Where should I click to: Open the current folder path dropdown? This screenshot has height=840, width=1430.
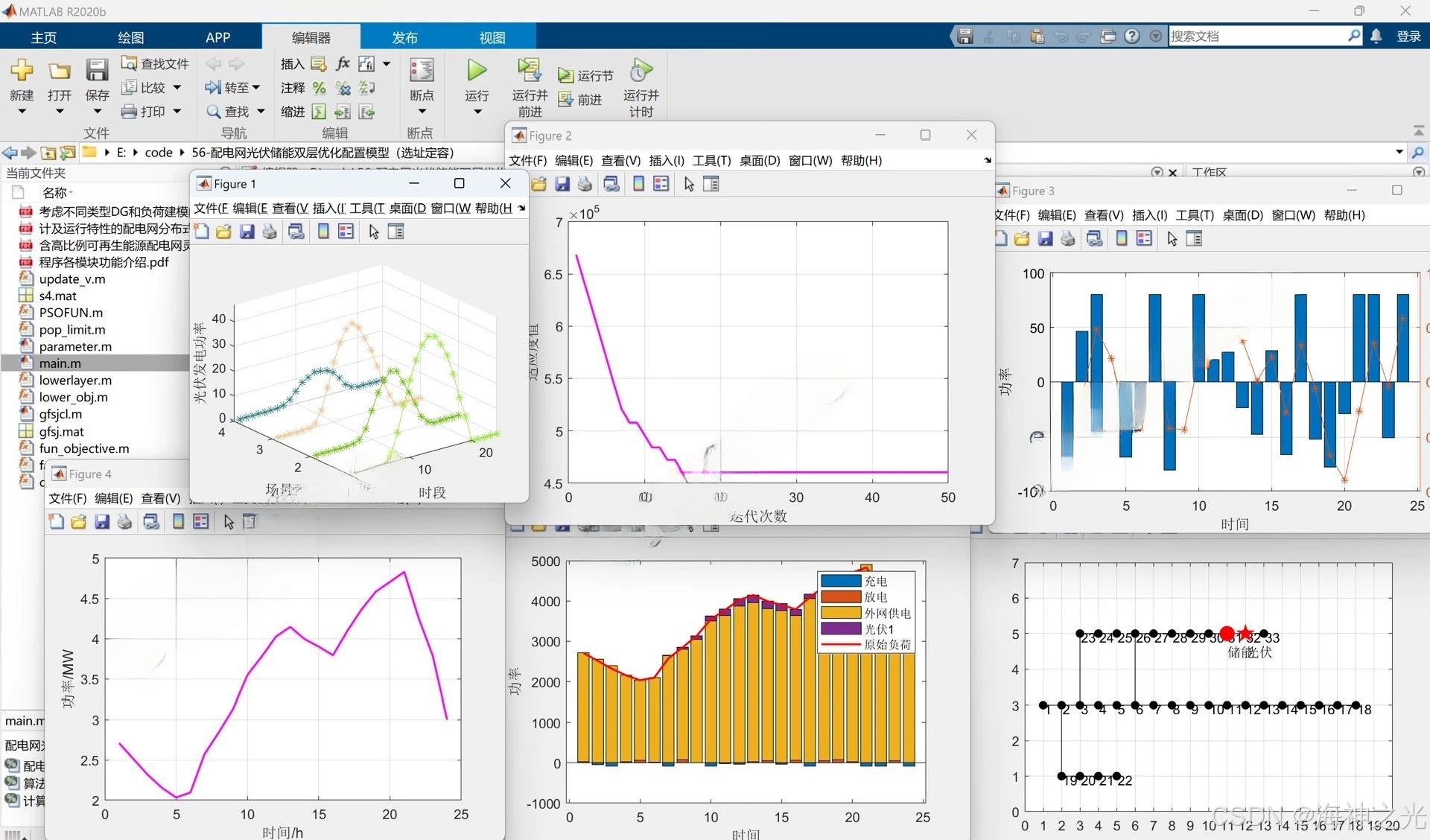[1399, 152]
